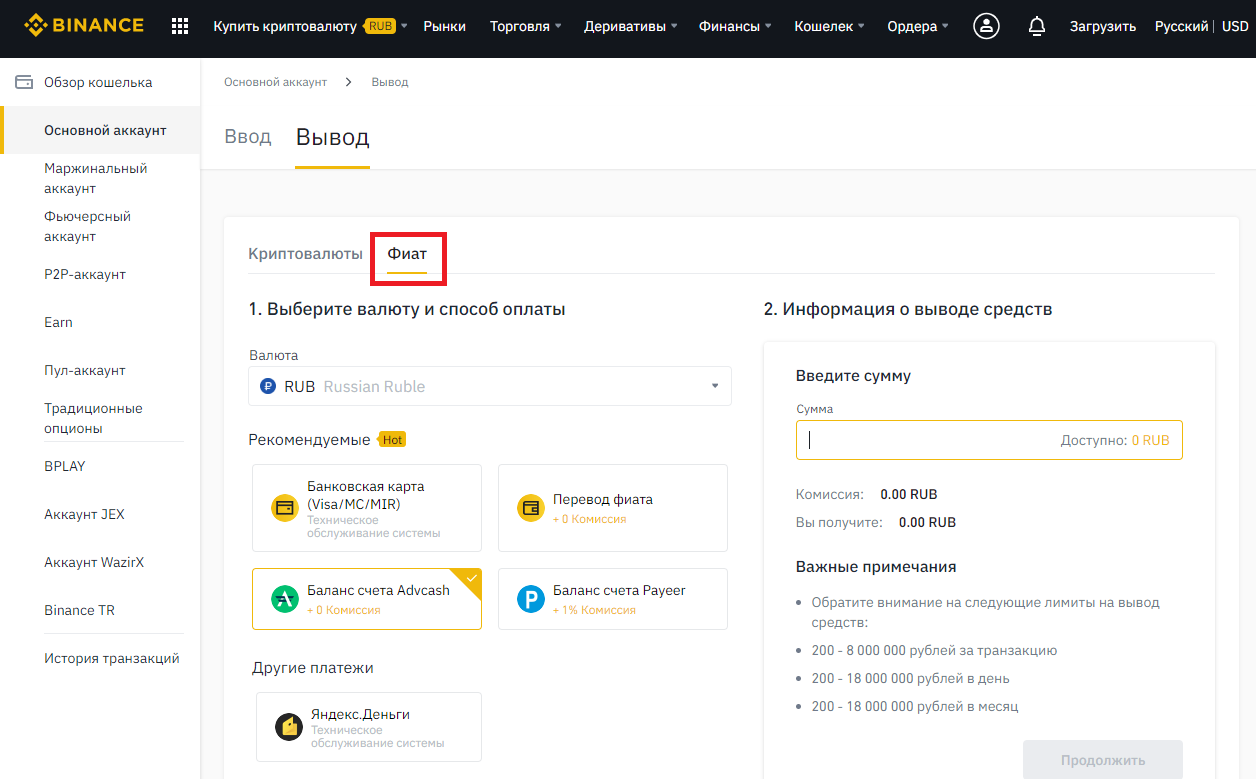Select Баланс счета Advcash option
1256x779 pixels.
point(367,599)
